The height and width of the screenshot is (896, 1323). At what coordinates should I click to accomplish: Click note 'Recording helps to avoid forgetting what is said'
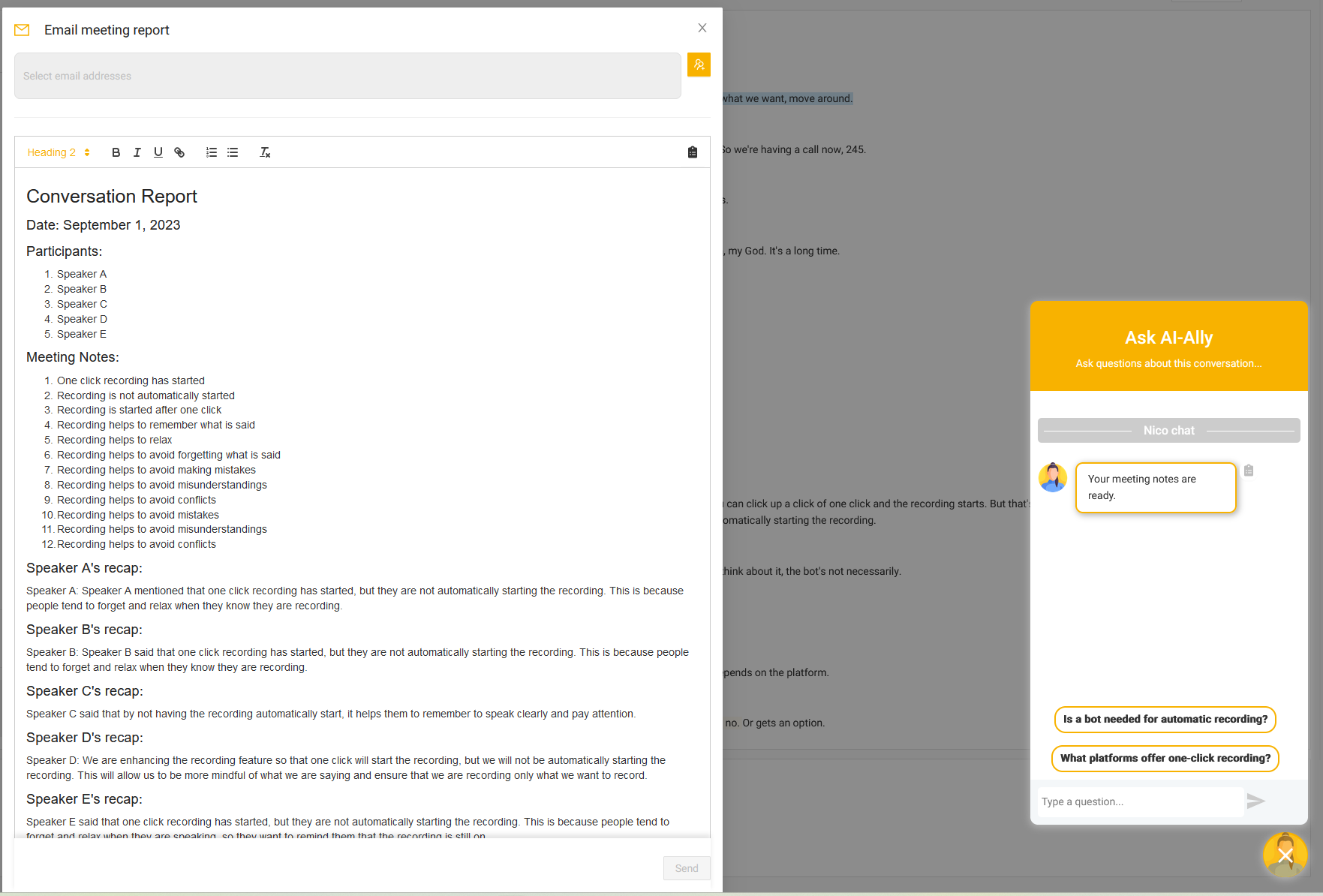click(x=169, y=455)
